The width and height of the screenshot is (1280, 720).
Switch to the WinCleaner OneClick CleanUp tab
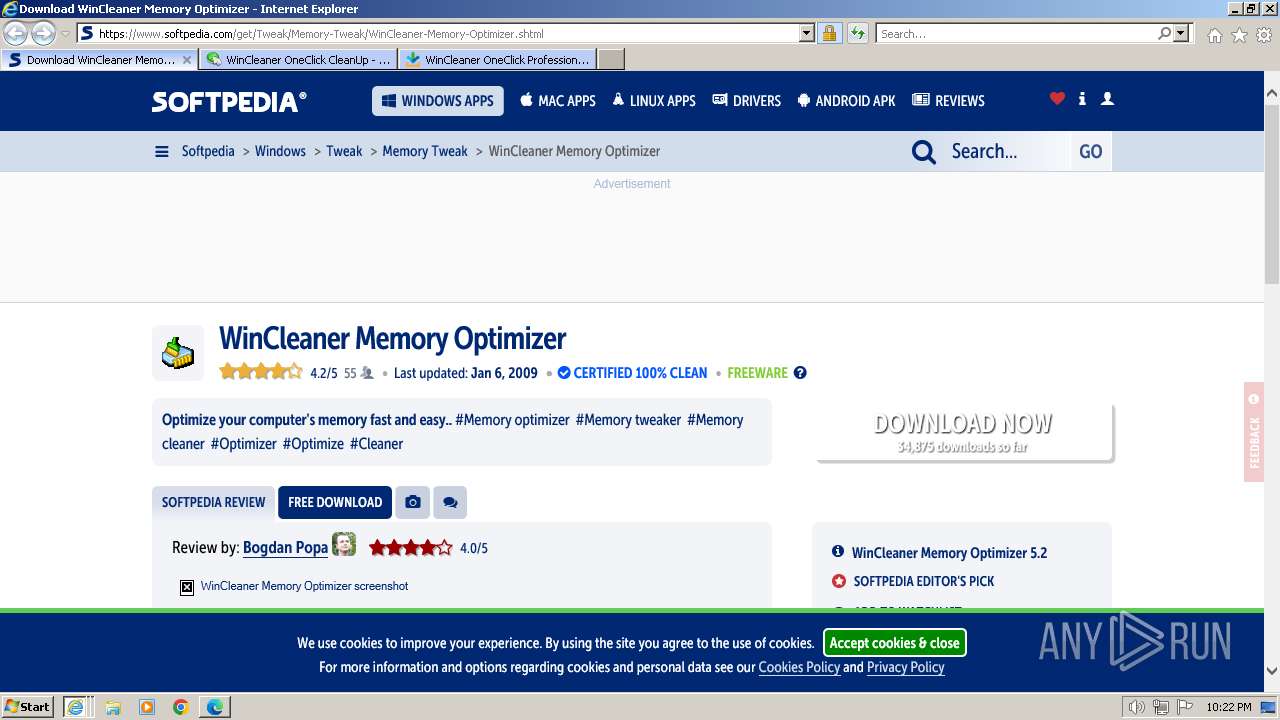[299, 60]
